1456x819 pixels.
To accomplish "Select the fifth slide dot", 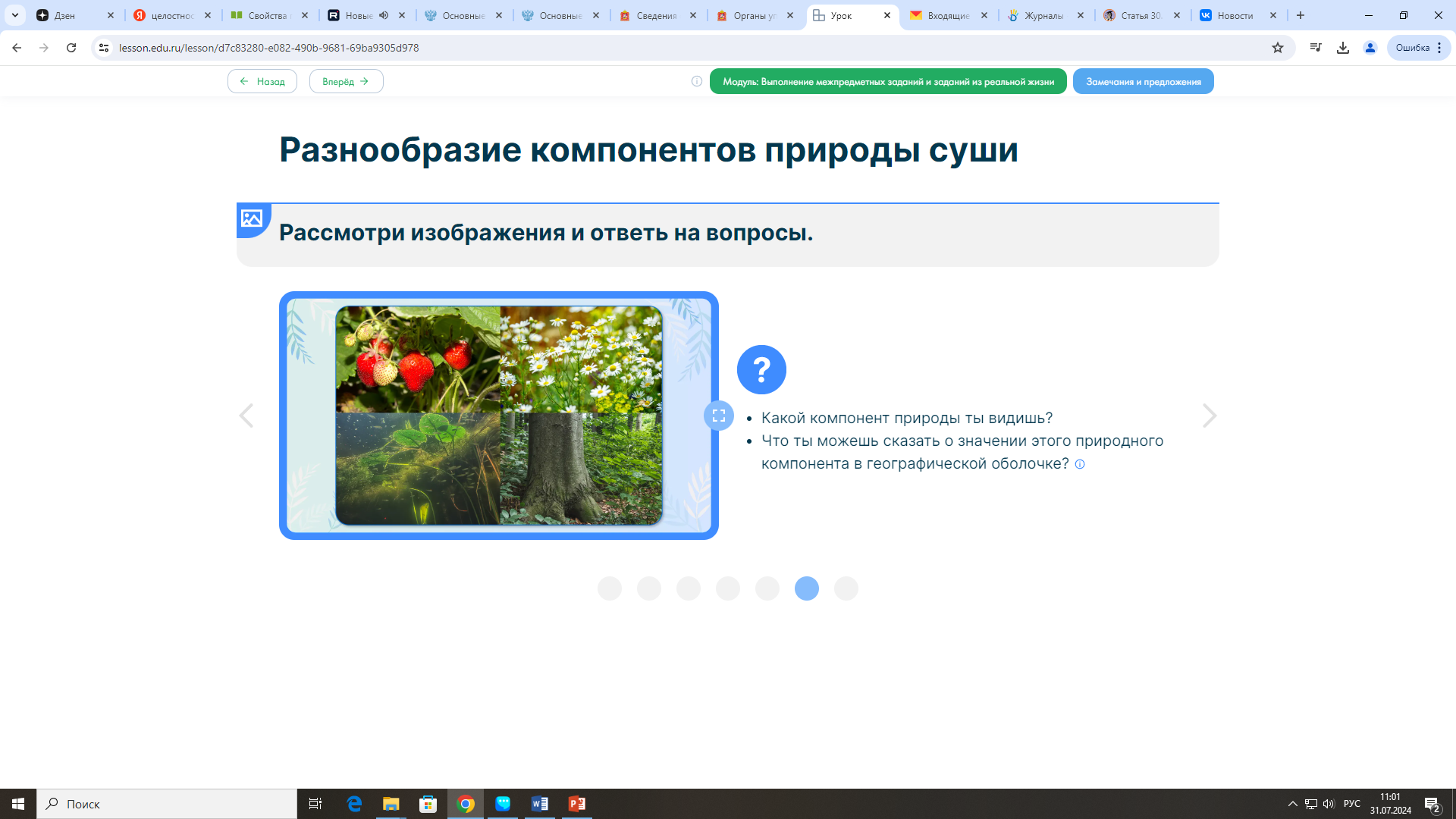I will coord(767,588).
